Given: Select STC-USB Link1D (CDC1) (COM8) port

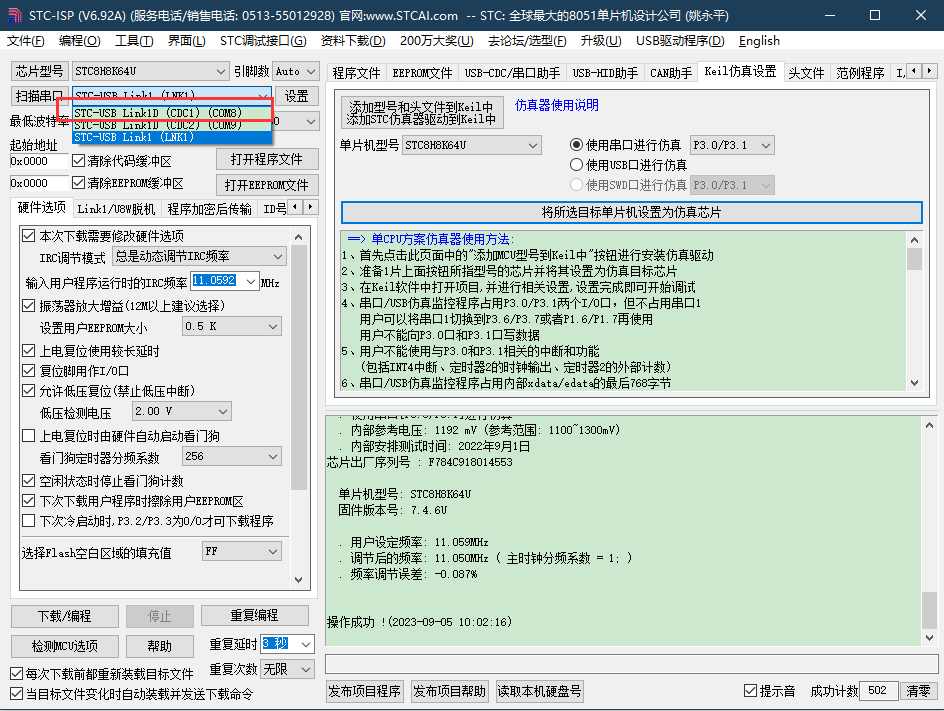Looking at the screenshot, I should point(172,113).
